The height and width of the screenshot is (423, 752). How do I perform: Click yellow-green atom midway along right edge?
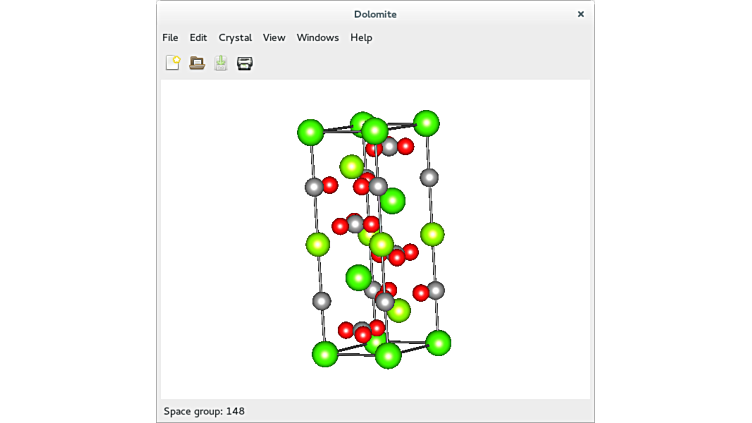[x=432, y=234]
